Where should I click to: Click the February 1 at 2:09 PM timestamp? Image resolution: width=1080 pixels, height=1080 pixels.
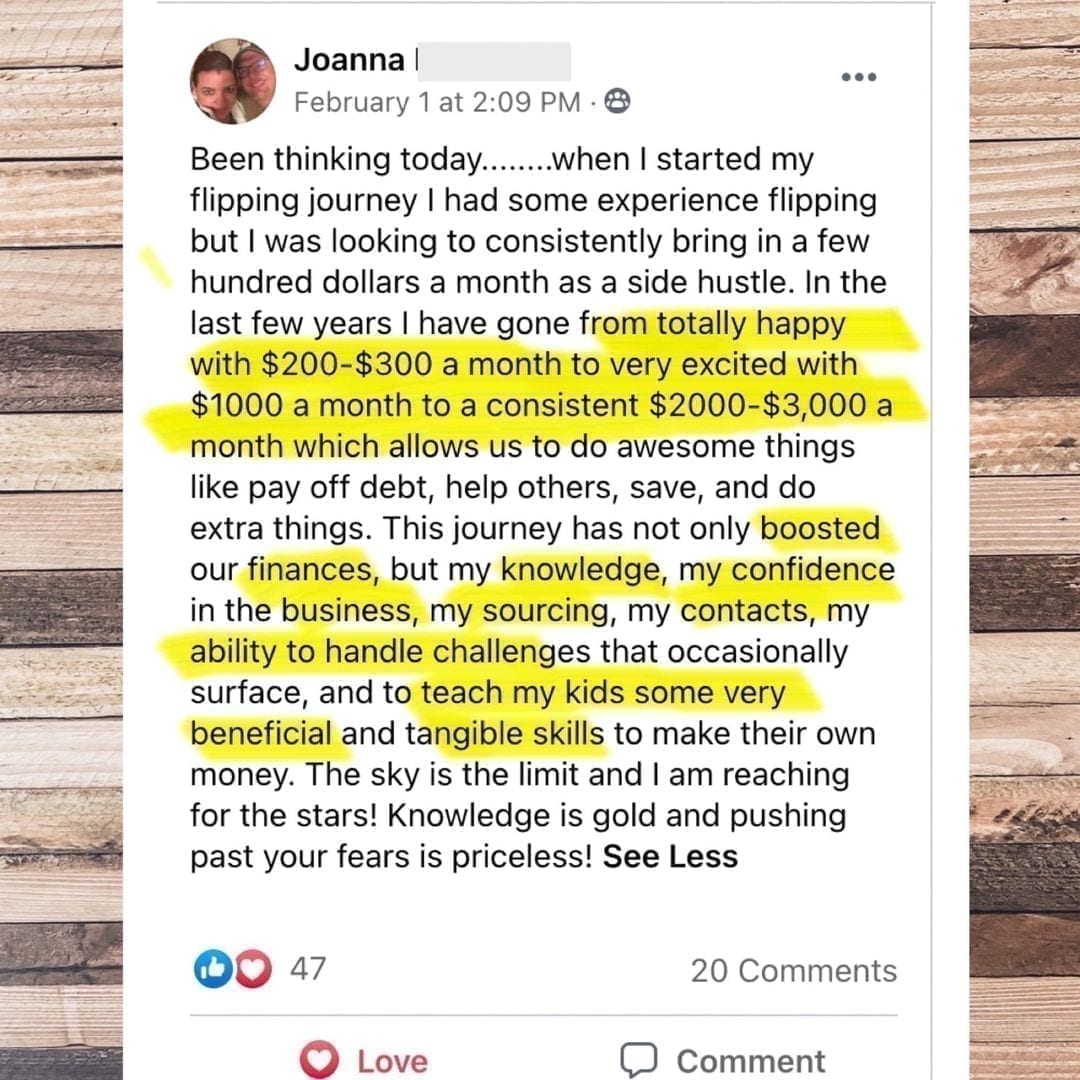click(437, 102)
